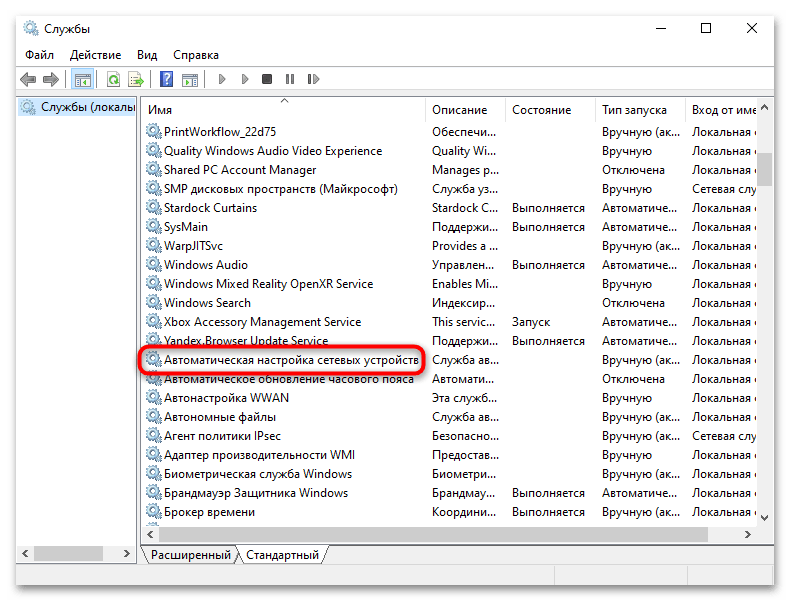This screenshot has height=601, width=790.
Task: Click the Start service play icon
Action: coord(222,79)
